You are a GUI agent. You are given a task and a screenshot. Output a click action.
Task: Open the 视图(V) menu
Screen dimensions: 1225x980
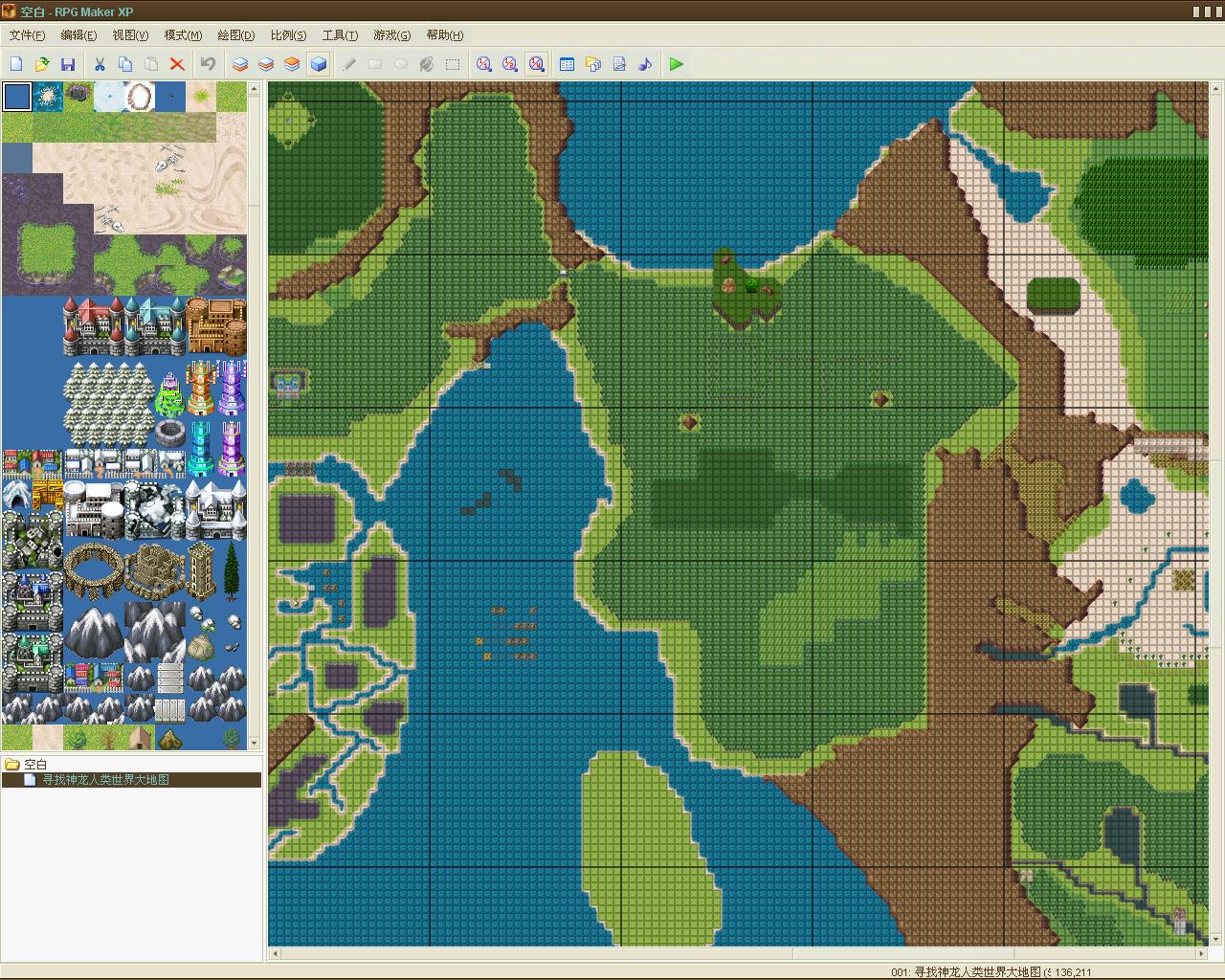(130, 35)
